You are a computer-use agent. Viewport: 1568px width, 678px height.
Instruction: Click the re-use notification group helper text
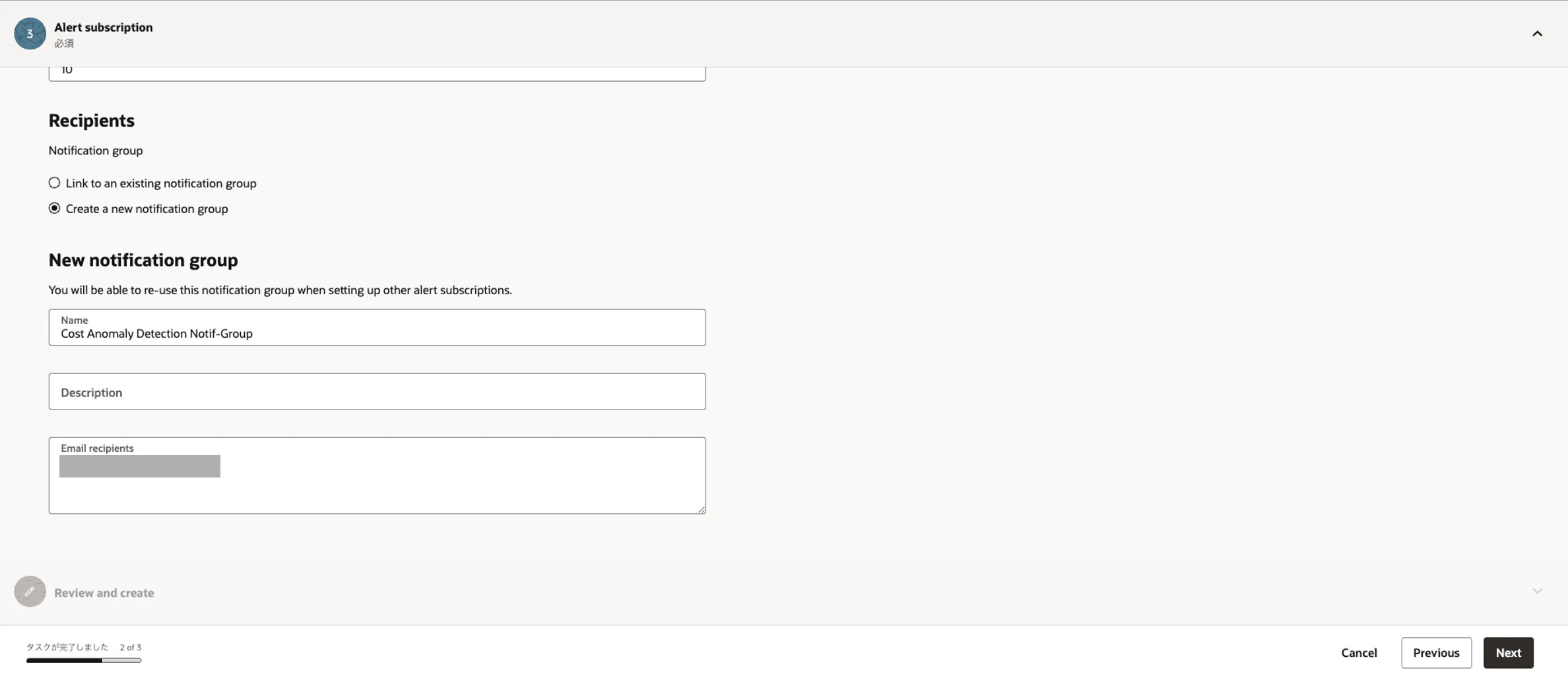click(x=280, y=290)
